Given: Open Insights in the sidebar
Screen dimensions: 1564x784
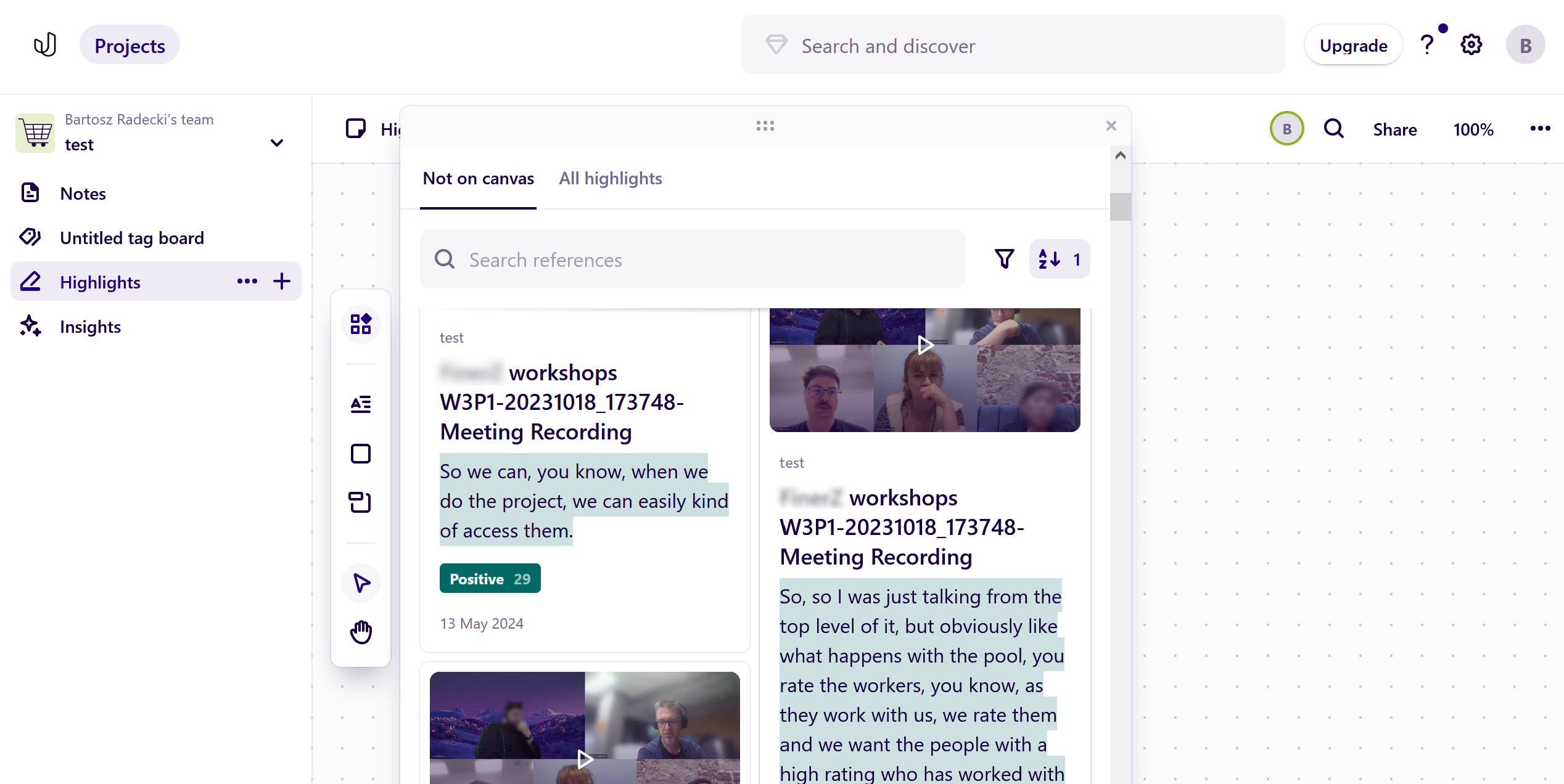Looking at the screenshot, I should pos(156,327).
